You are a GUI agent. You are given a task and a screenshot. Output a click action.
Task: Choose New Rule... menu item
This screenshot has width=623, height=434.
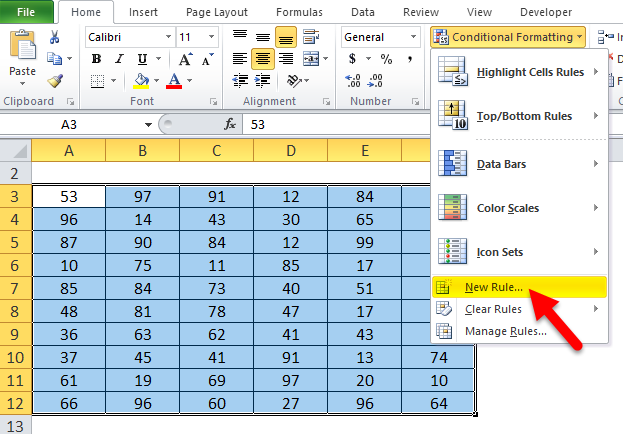[x=519, y=287]
